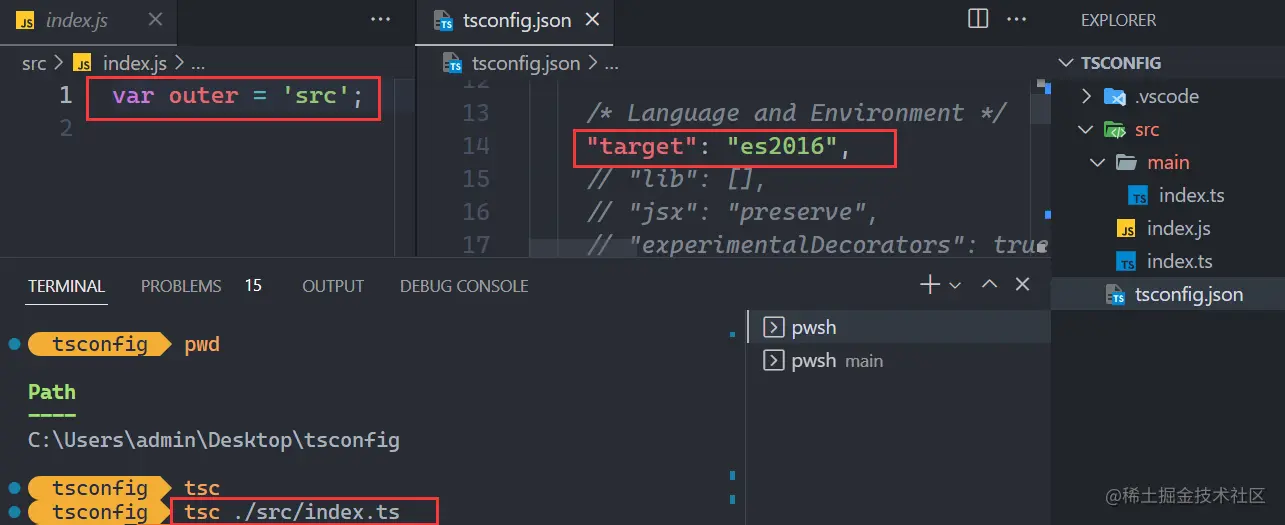
Task: Open the TERMINAL panel tab
Action: click(x=67, y=286)
